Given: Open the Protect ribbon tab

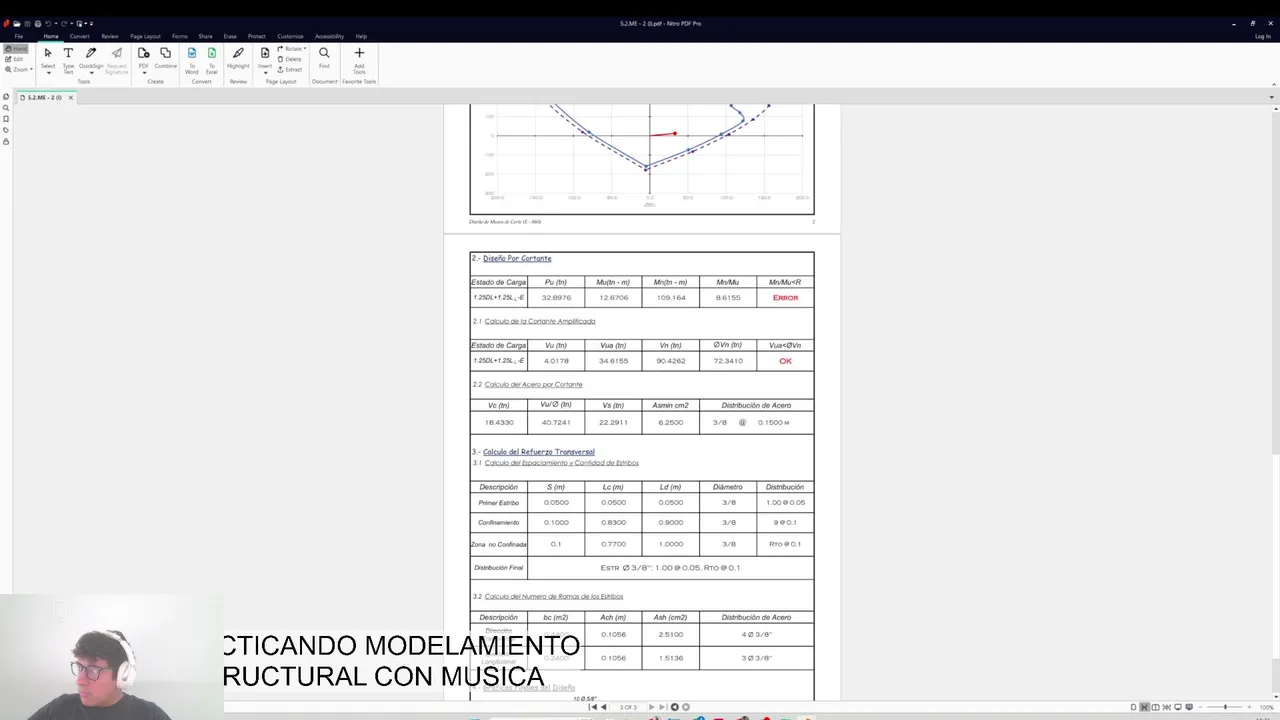Looking at the screenshot, I should click(257, 36).
